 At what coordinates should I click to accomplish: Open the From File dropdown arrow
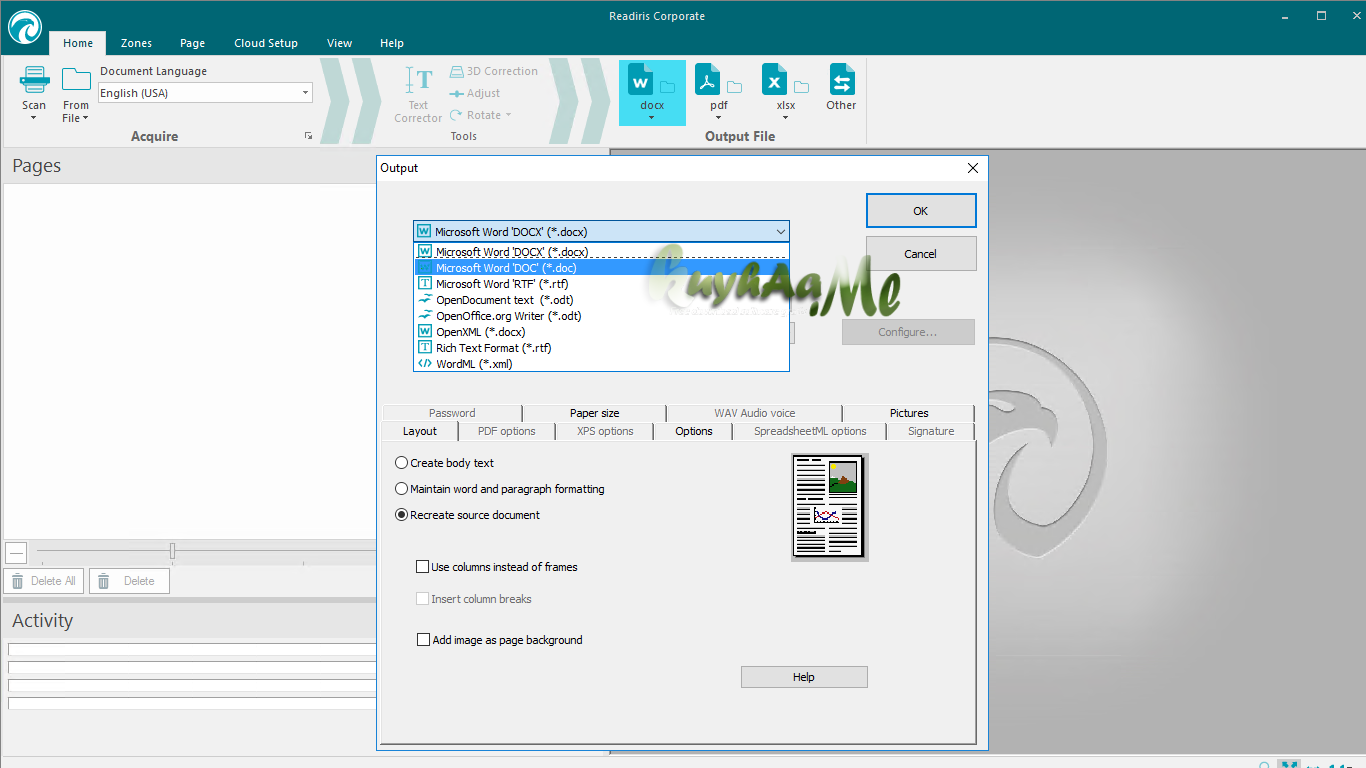85,118
